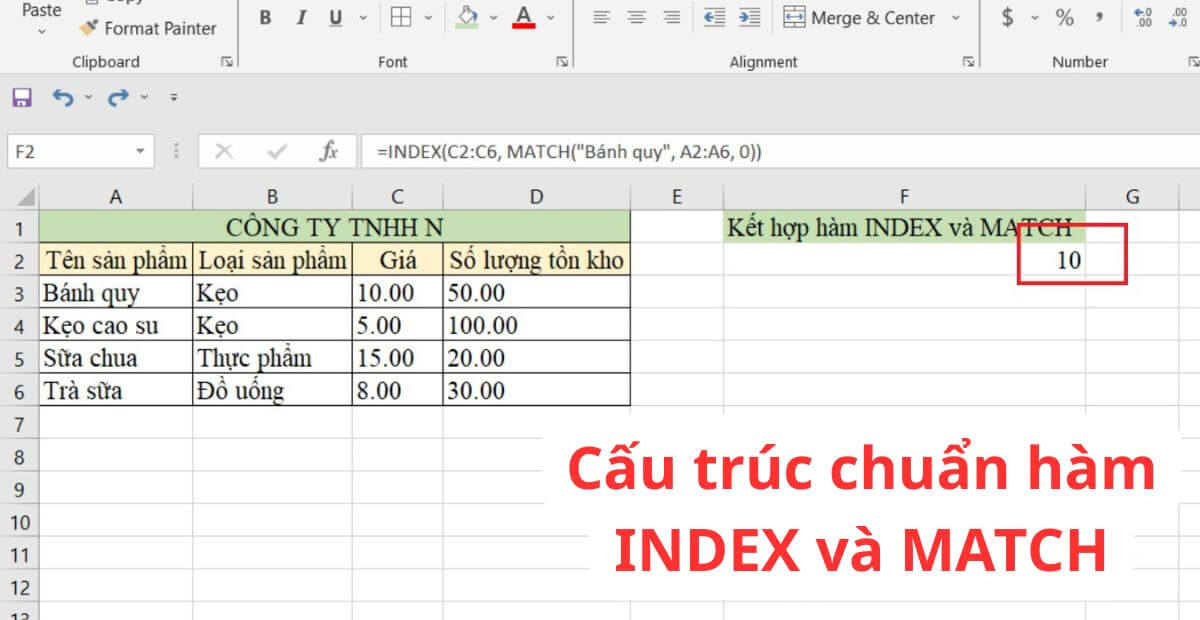Click the Insert Function fx icon
This screenshot has width=1200, height=620.
(328, 152)
